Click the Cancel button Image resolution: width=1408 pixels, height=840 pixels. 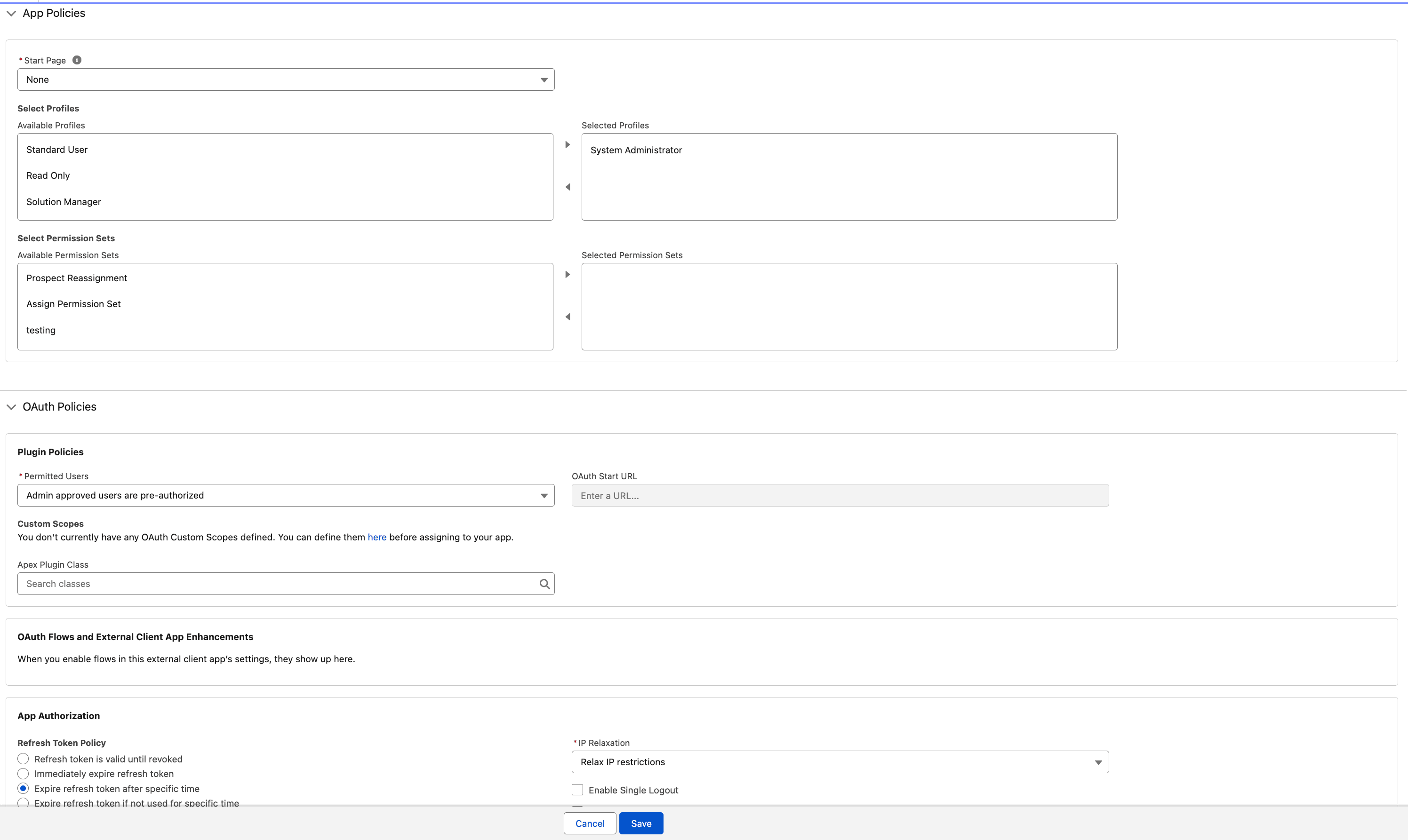click(x=589, y=823)
